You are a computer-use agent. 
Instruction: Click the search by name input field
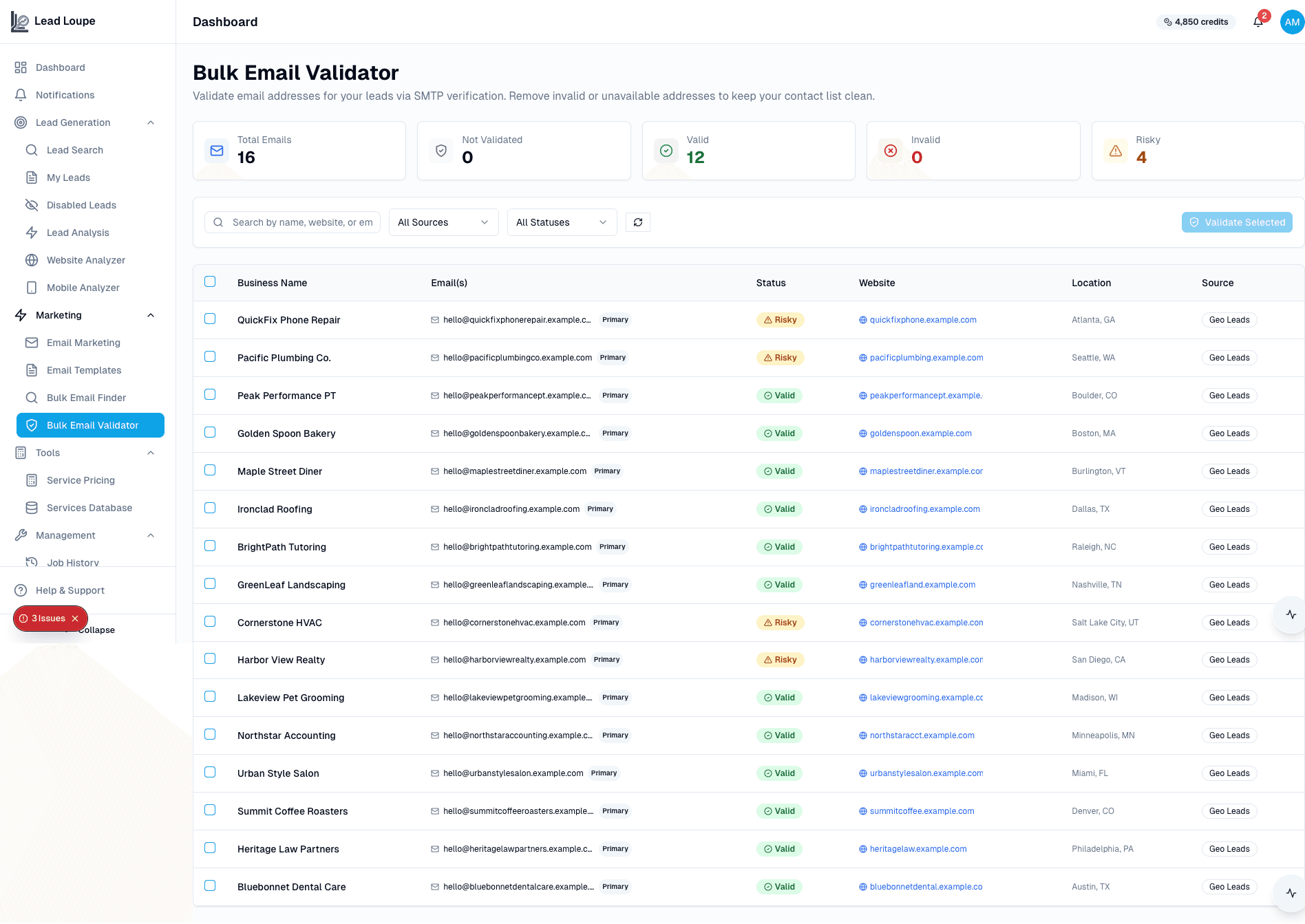pyautogui.click(x=293, y=222)
